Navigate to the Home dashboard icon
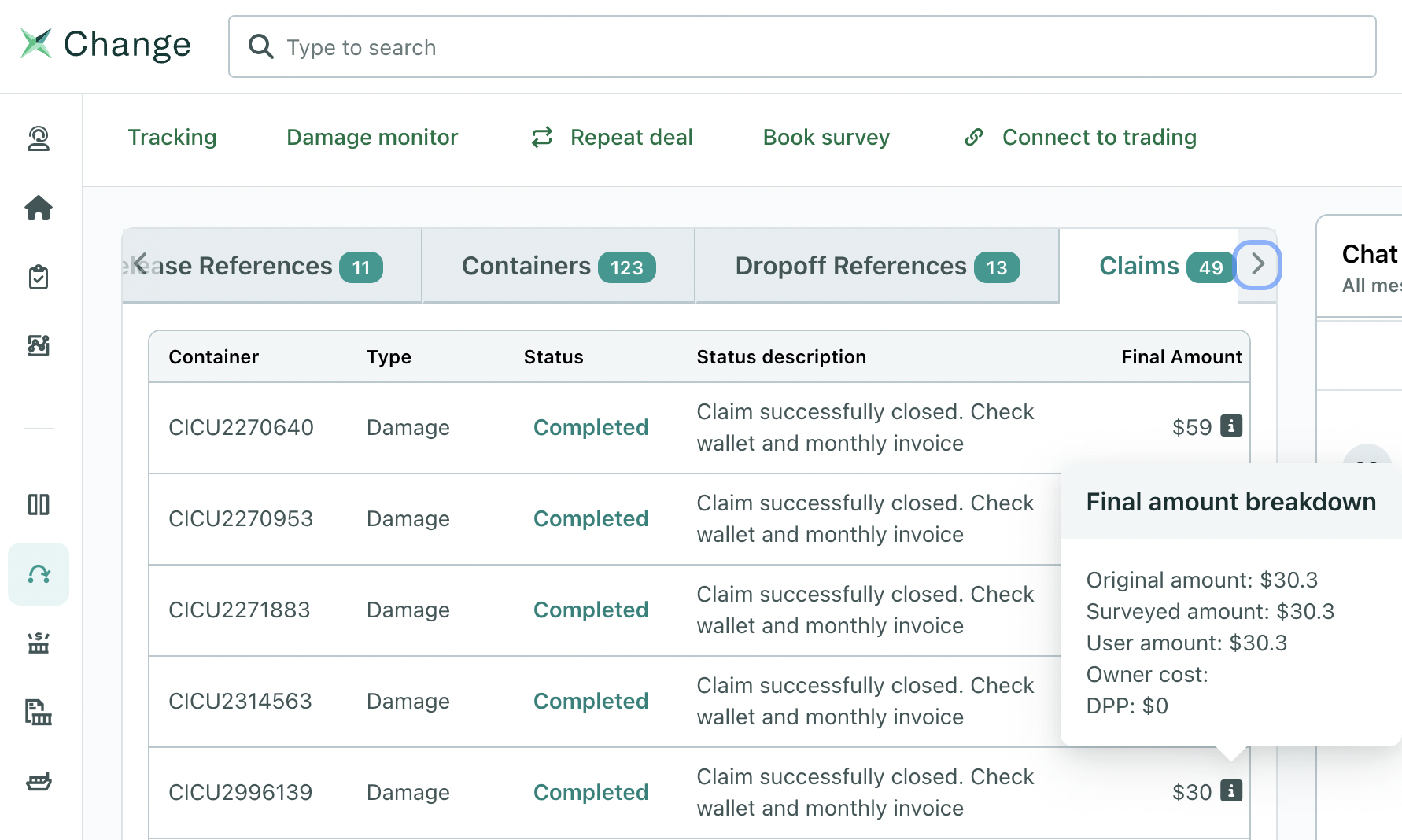 [x=39, y=208]
